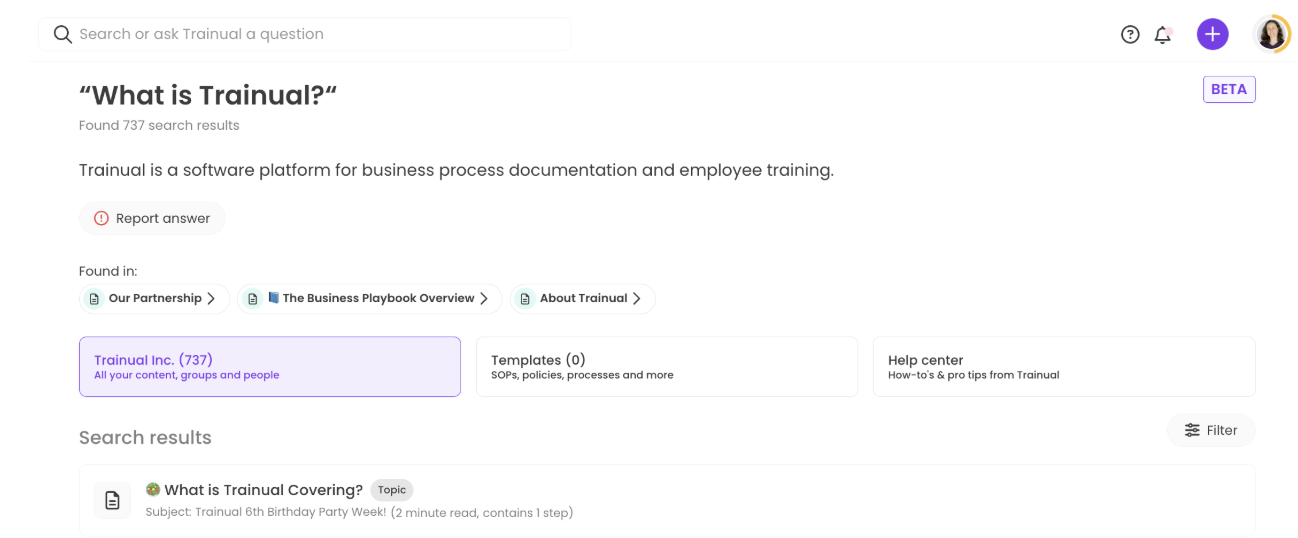Viewport: 1298px width, 538px height.
Task: Click the Our Partnership document icon
Action: click(94, 298)
